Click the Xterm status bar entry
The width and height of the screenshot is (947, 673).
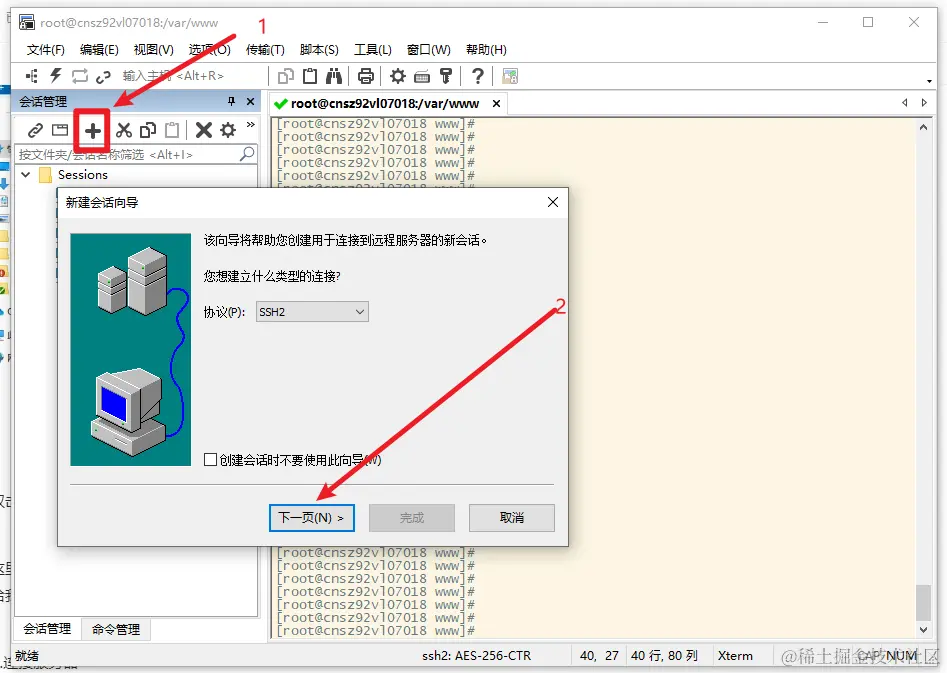pyautogui.click(x=735, y=655)
